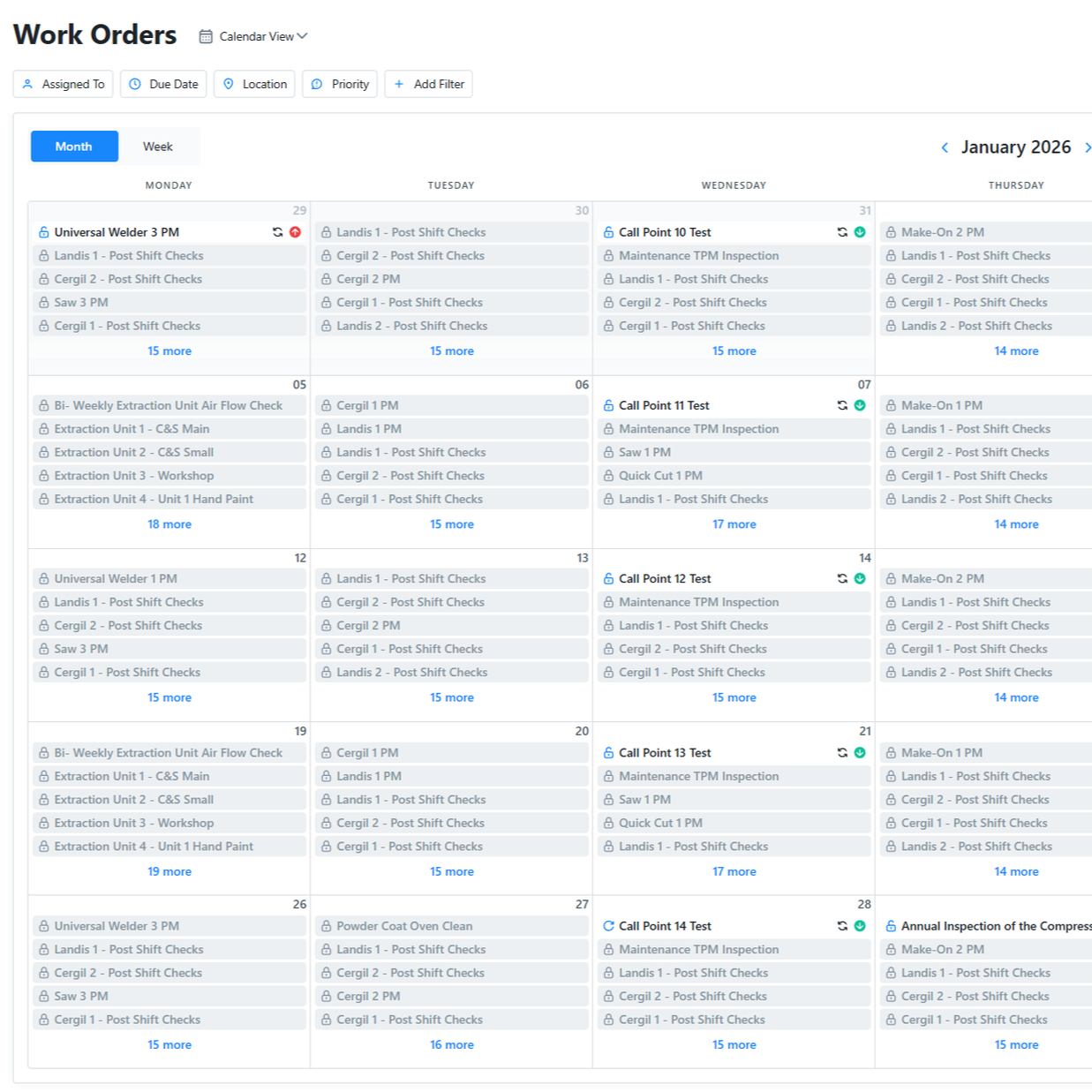The image size is (1092, 1092).
Task: Click the blue in-progress icon on Call Point 14 Test
Action: (x=609, y=925)
